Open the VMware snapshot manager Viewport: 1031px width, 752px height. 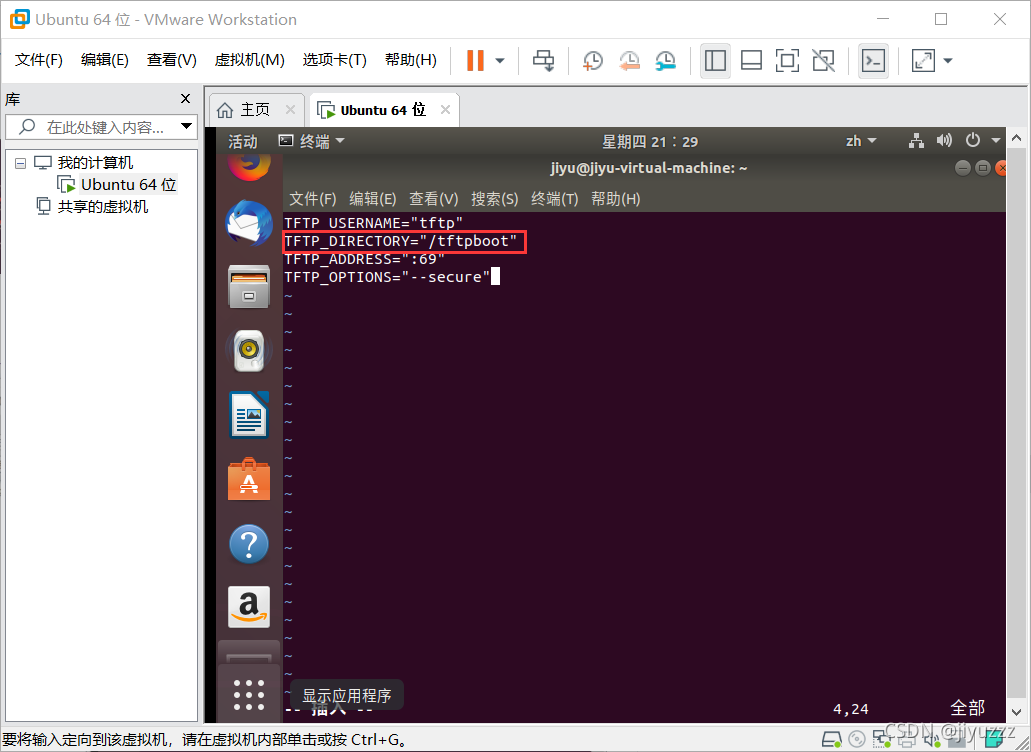[665, 61]
